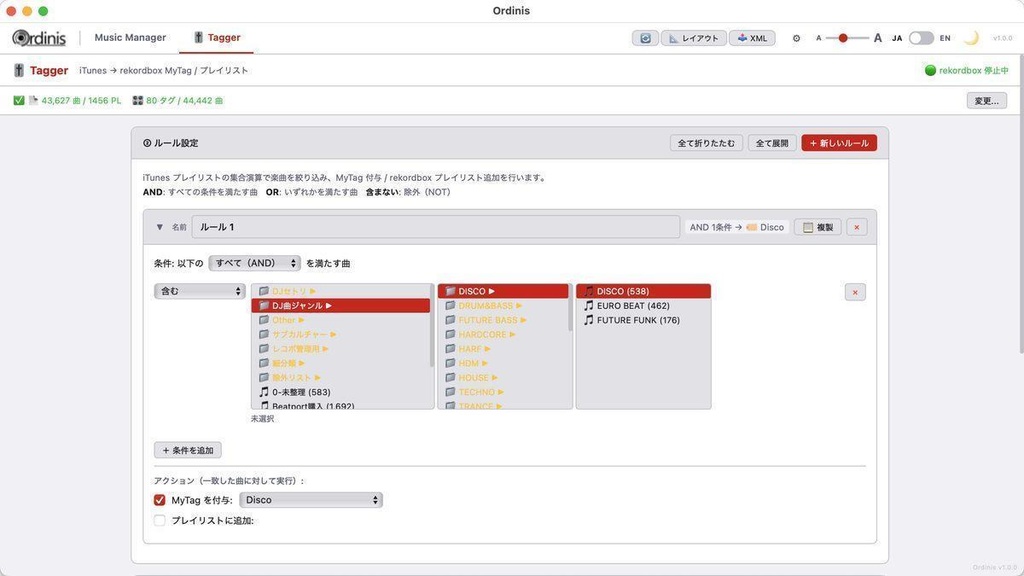Open the すべて (AND) condition dropdown
This screenshot has width=1024, height=576.
click(255, 263)
